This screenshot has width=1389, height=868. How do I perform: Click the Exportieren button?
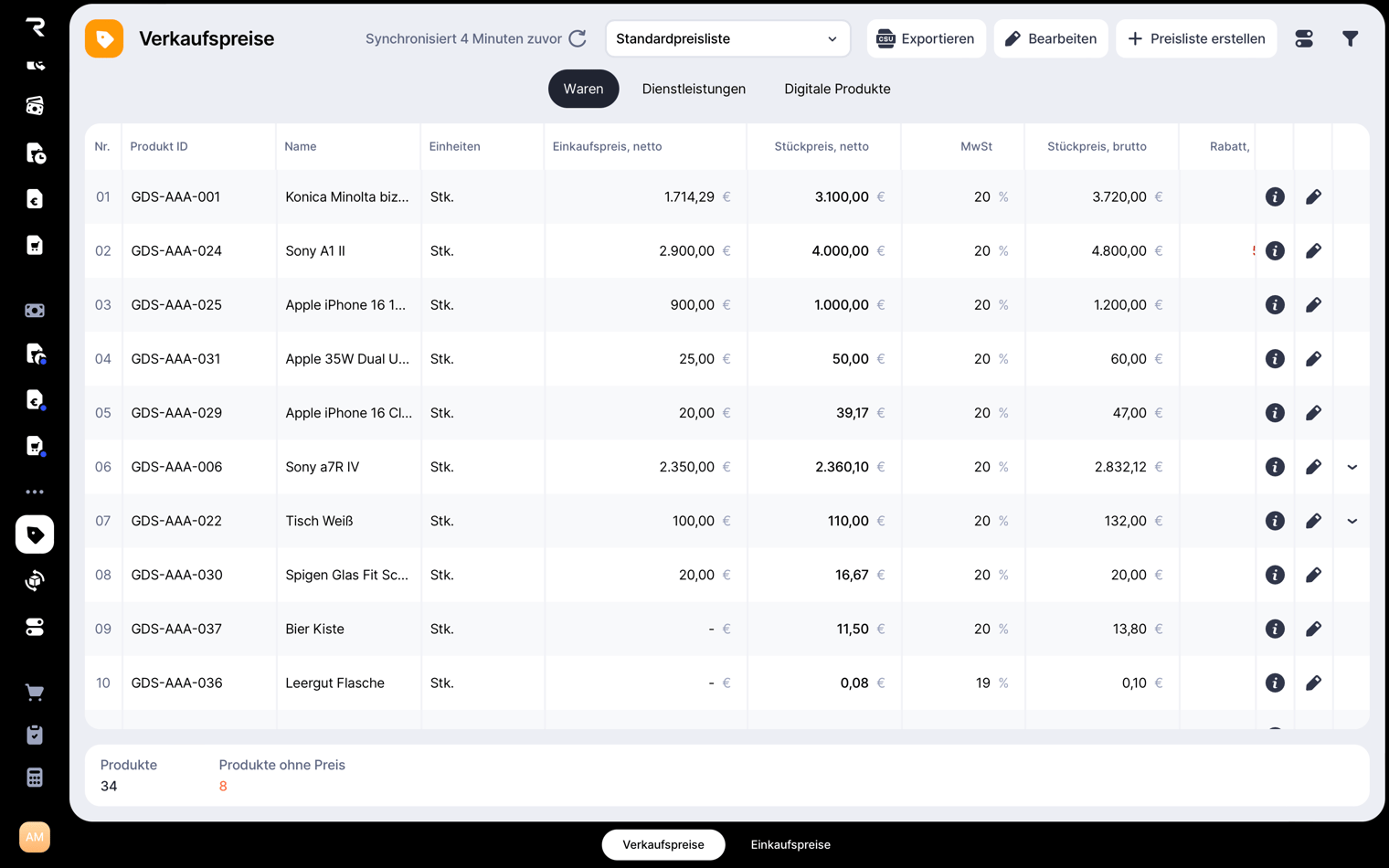coord(926,38)
